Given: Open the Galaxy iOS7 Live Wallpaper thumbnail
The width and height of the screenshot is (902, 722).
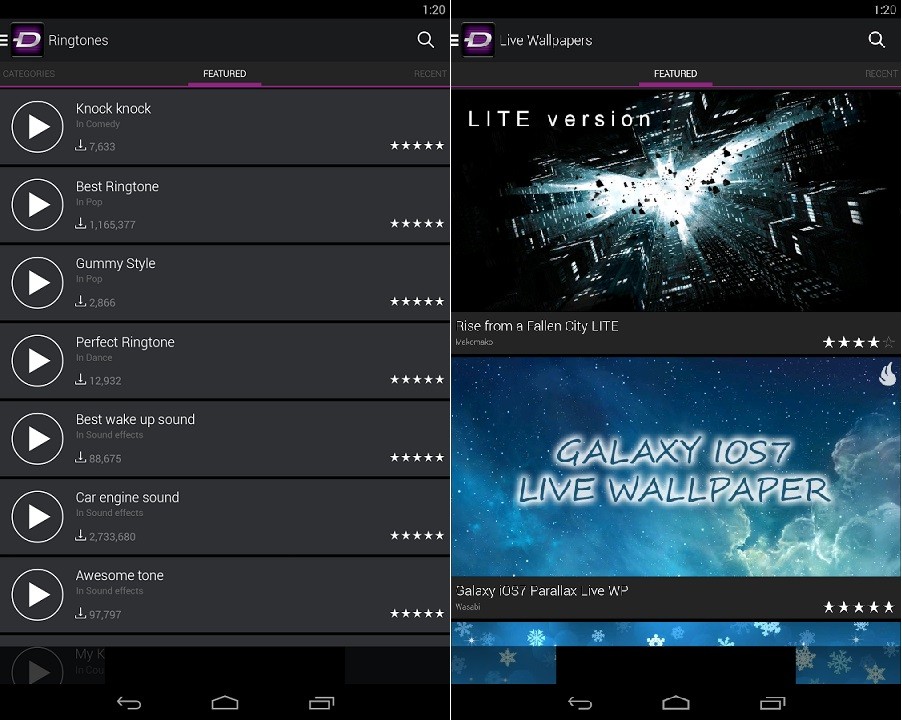Looking at the screenshot, I should click(x=676, y=467).
